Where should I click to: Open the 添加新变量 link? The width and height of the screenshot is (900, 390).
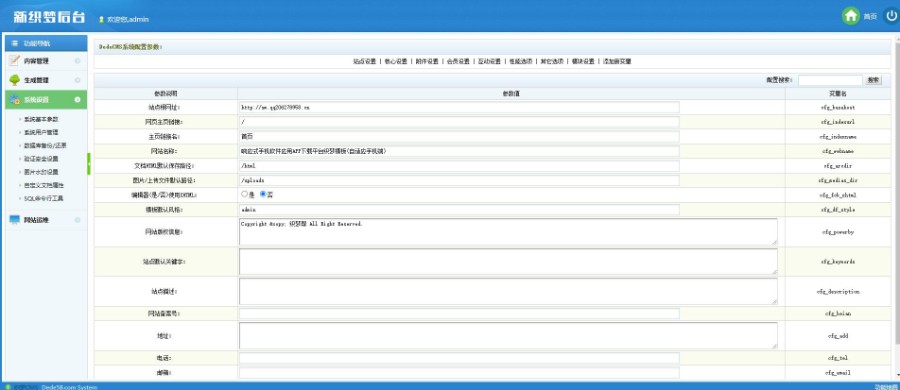(617, 61)
